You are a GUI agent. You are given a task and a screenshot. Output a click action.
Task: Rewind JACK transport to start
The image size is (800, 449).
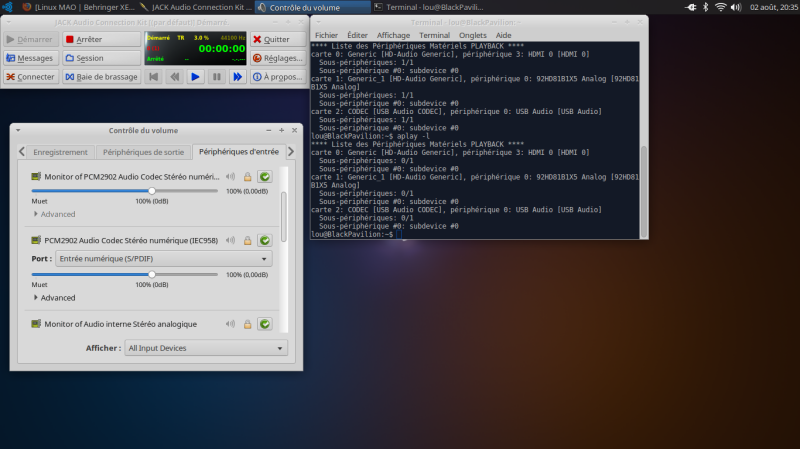[154, 77]
